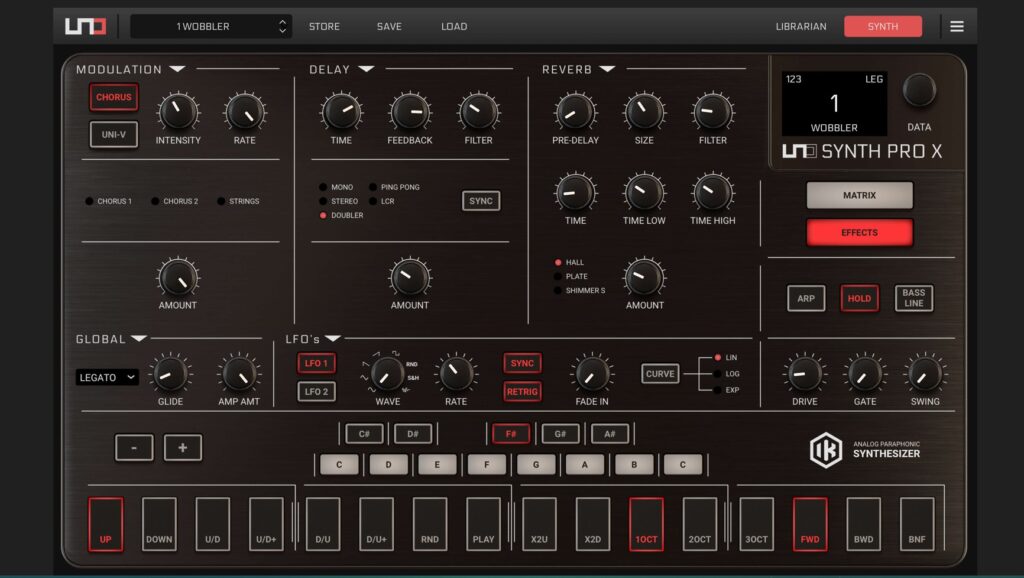Click the preset display screen
The width and height of the screenshot is (1024, 578).
(834, 103)
